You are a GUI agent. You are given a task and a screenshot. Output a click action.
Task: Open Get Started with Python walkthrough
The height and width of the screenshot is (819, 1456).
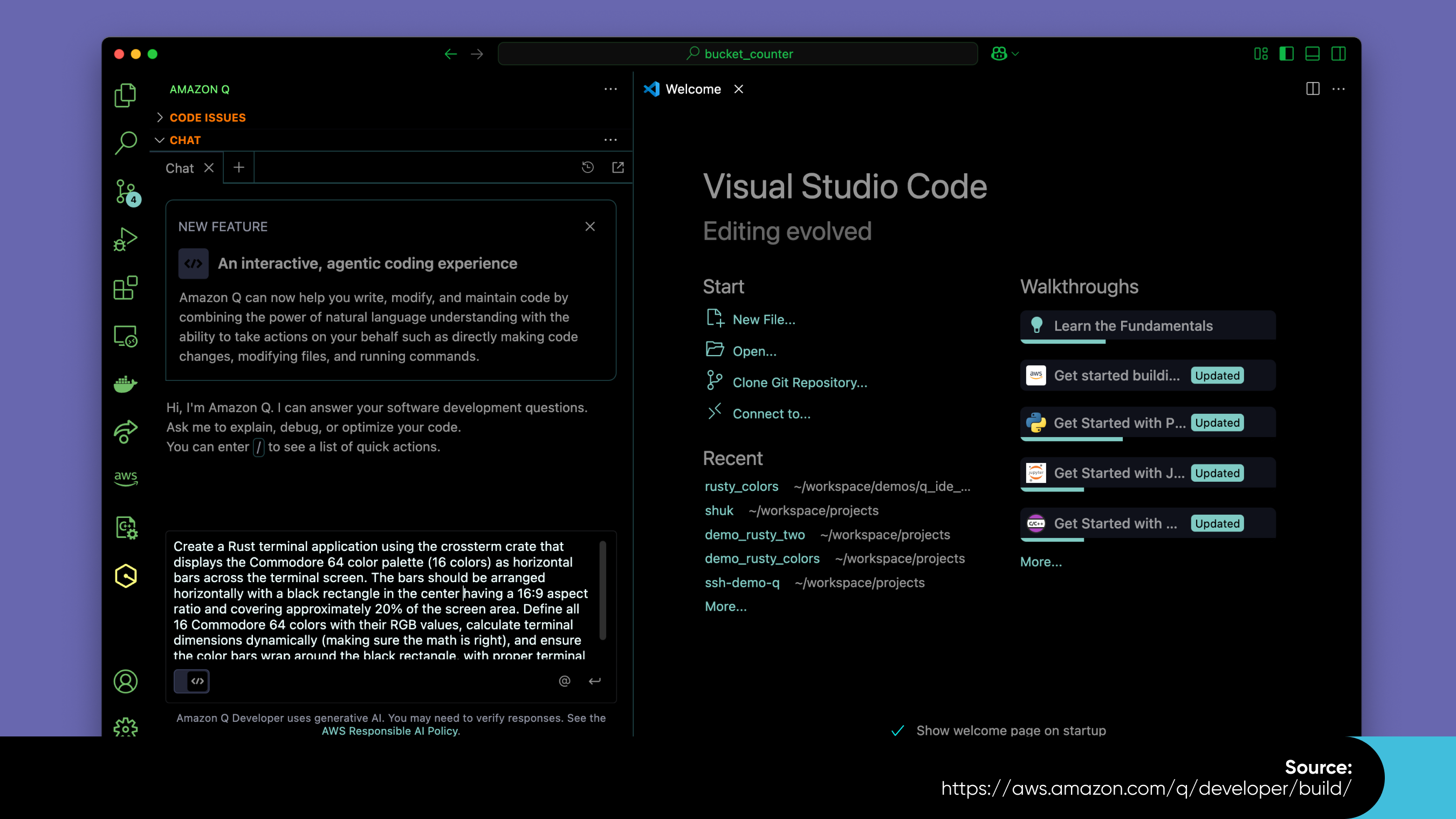[1148, 422]
